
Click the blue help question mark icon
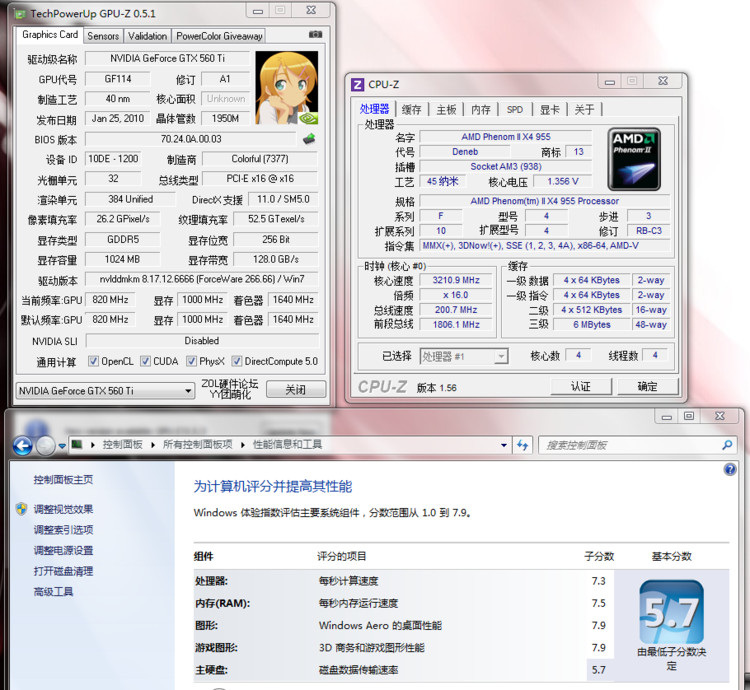pos(730,469)
